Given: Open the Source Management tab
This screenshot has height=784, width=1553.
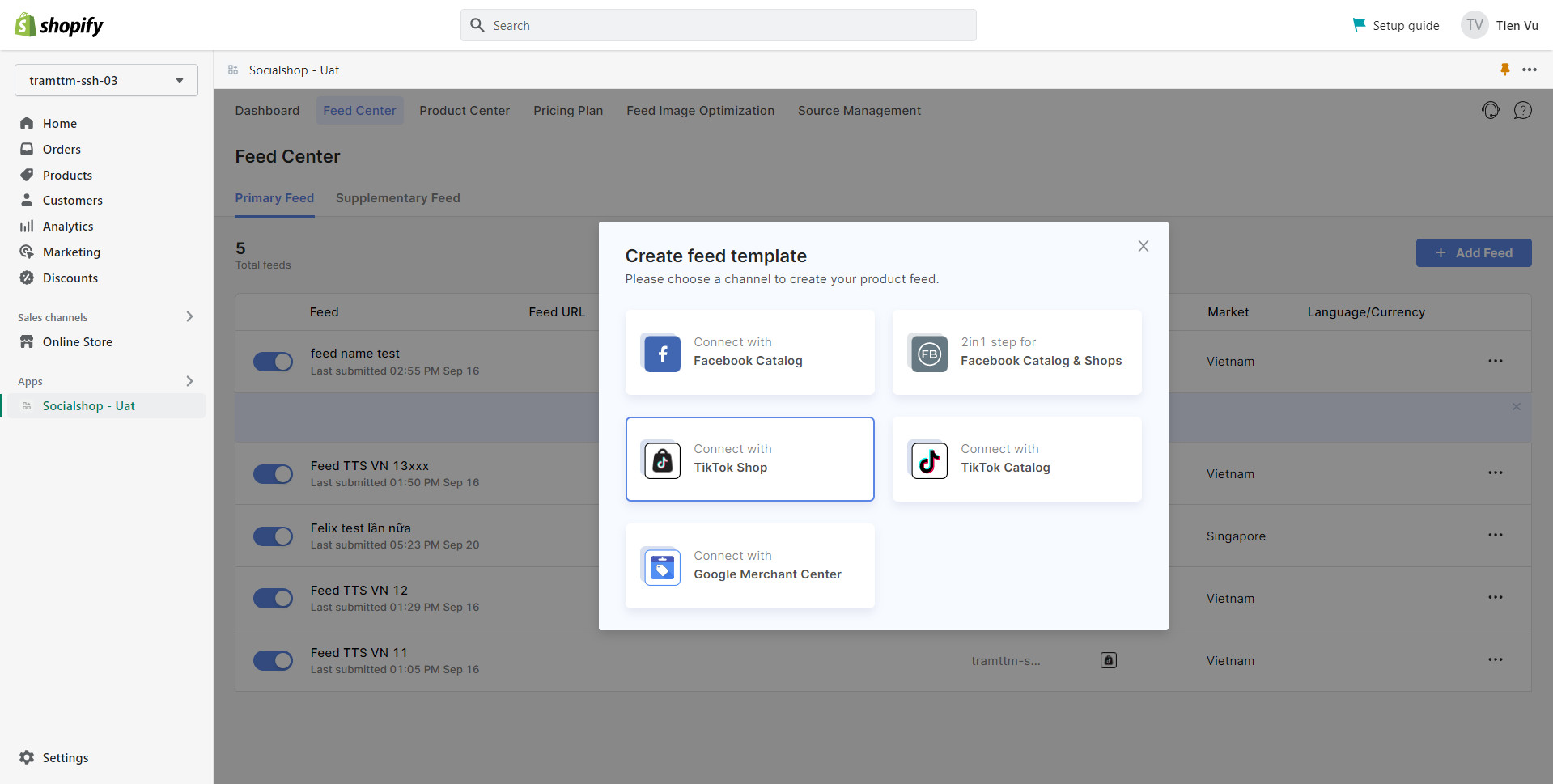Looking at the screenshot, I should click(859, 110).
